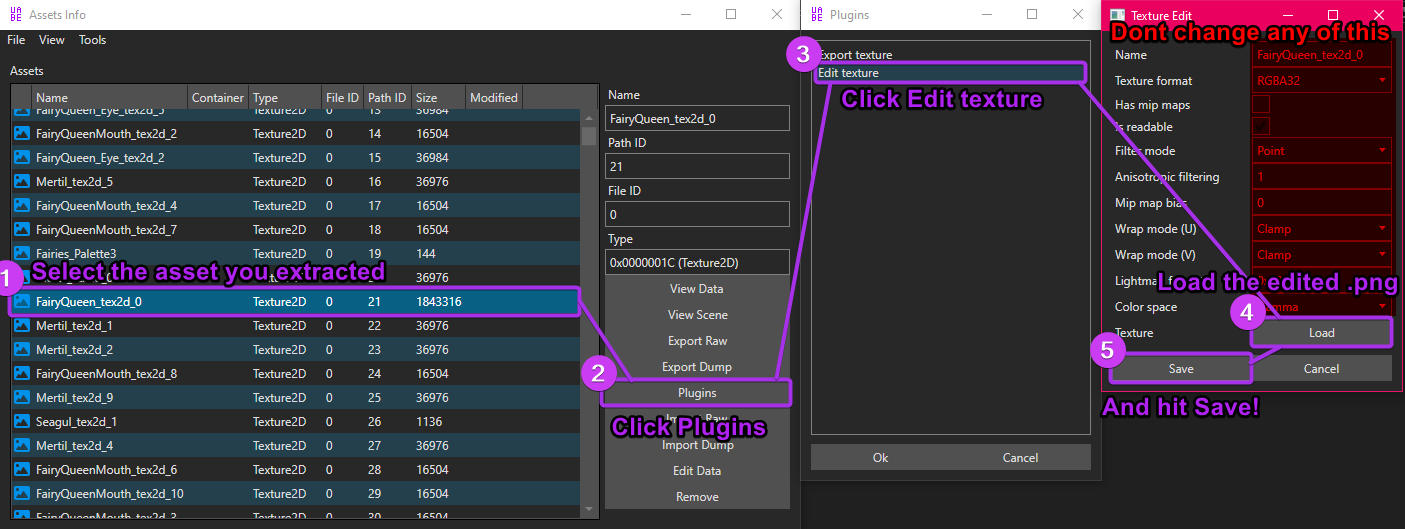Click texture icon of Mertil_tex2d_2 row
Image resolution: width=1405 pixels, height=529 pixels.
22,349
